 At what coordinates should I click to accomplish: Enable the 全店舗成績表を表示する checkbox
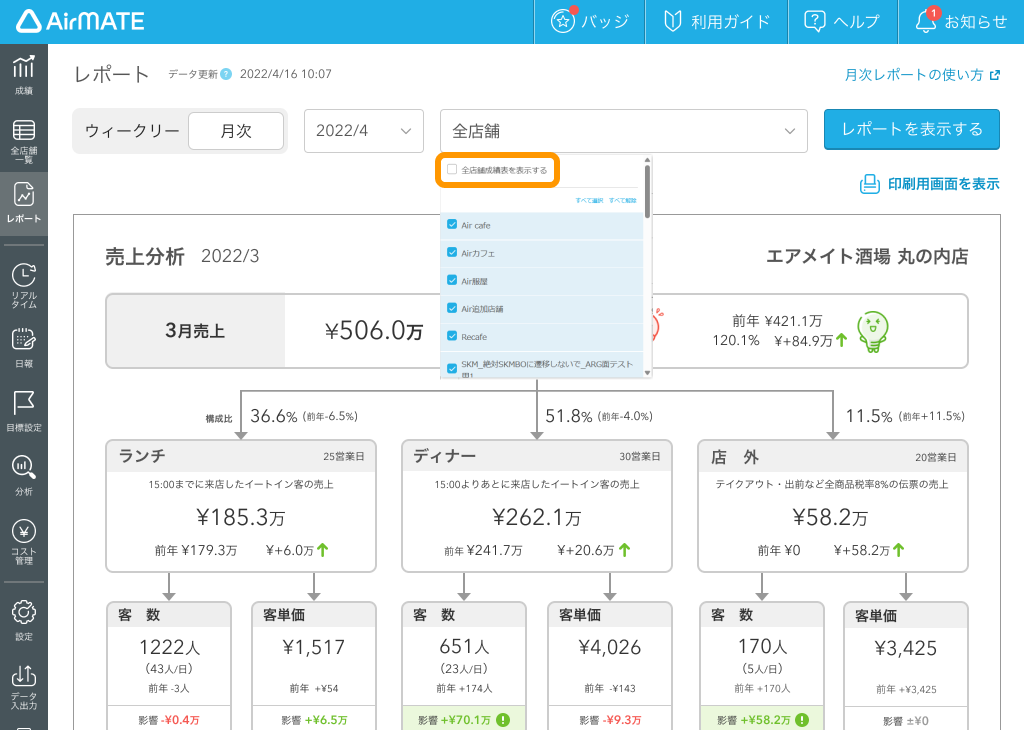tap(452, 169)
